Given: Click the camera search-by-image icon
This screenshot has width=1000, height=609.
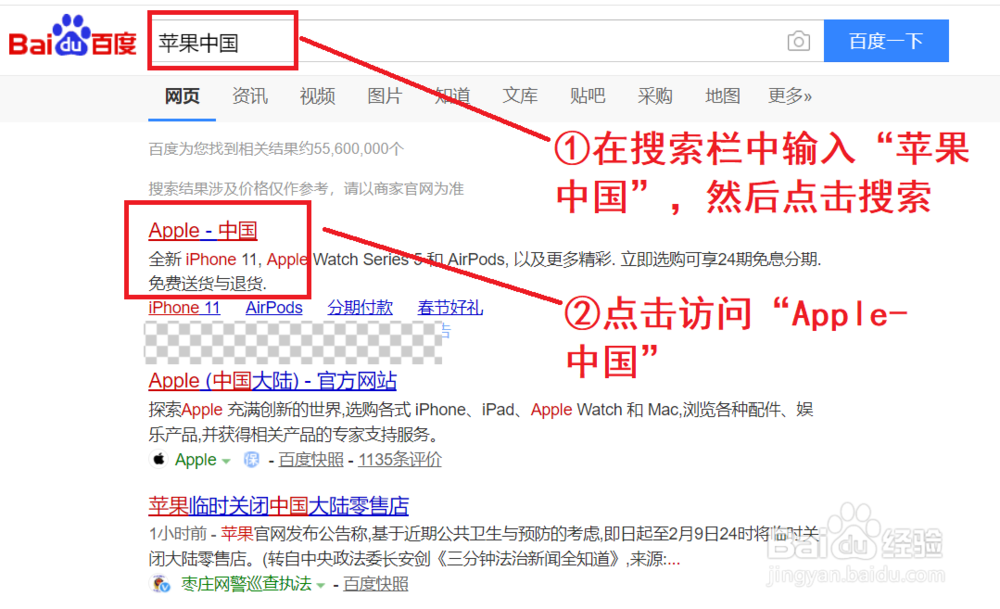Looking at the screenshot, I should click(x=798, y=41).
